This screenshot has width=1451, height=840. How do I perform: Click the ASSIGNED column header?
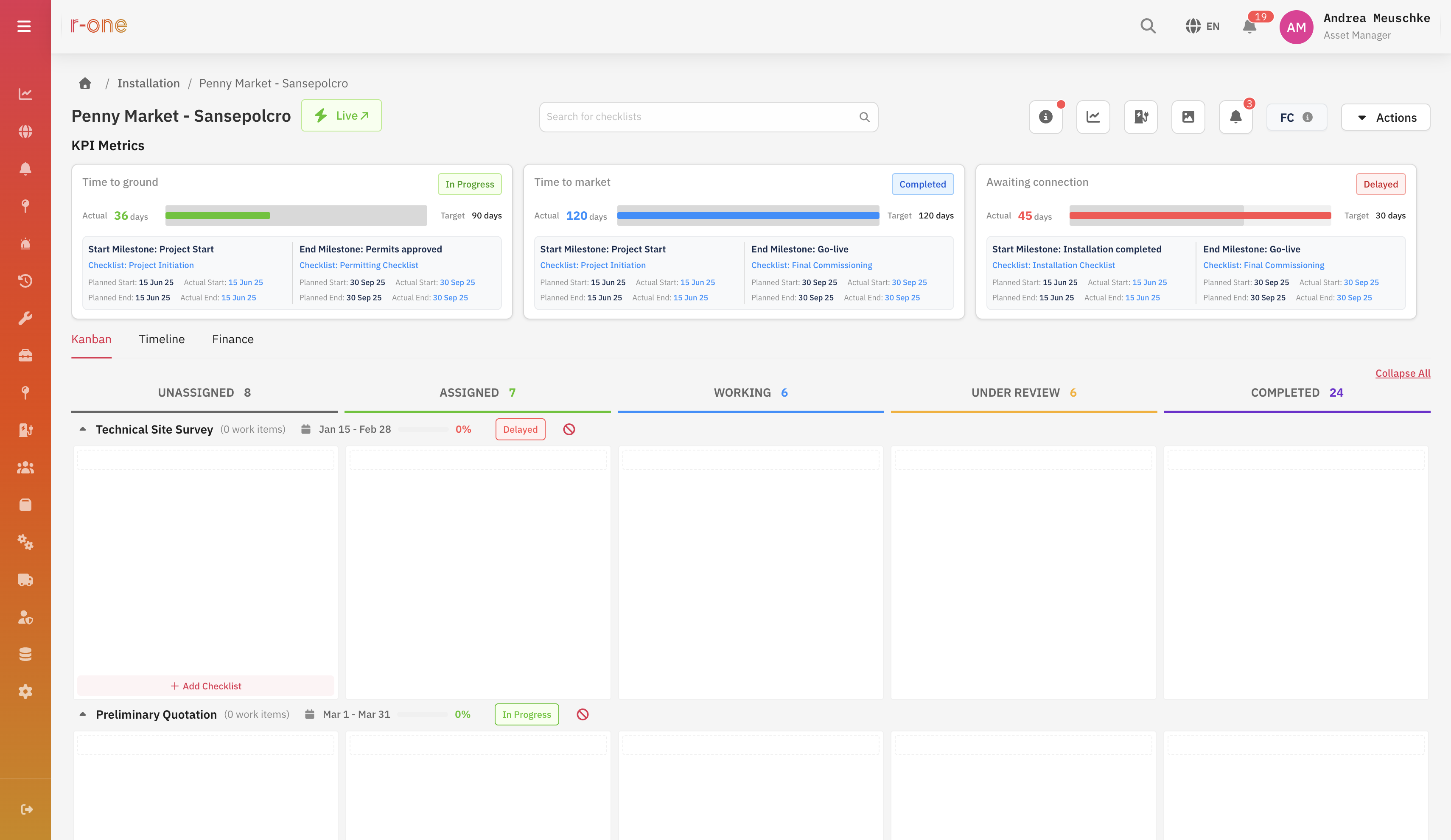[477, 393]
